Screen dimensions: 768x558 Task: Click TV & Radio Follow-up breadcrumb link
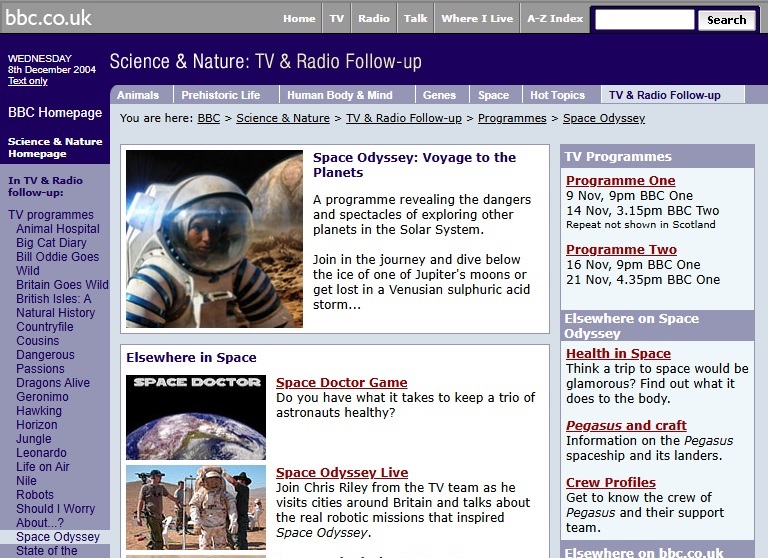click(404, 118)
